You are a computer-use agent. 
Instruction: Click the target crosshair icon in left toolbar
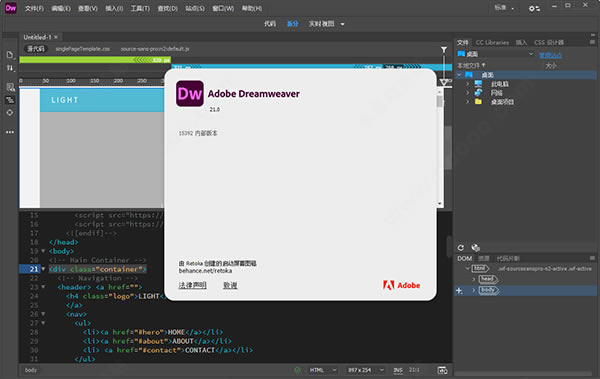(x=10, y=113)
